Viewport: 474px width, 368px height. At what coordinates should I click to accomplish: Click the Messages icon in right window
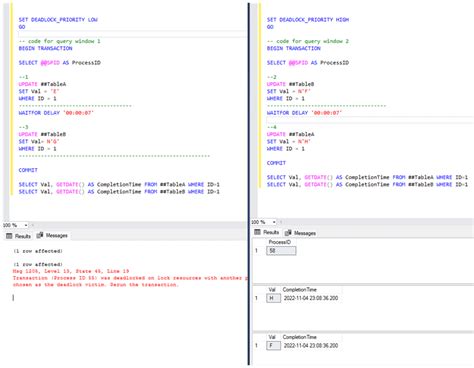point(288,233)
